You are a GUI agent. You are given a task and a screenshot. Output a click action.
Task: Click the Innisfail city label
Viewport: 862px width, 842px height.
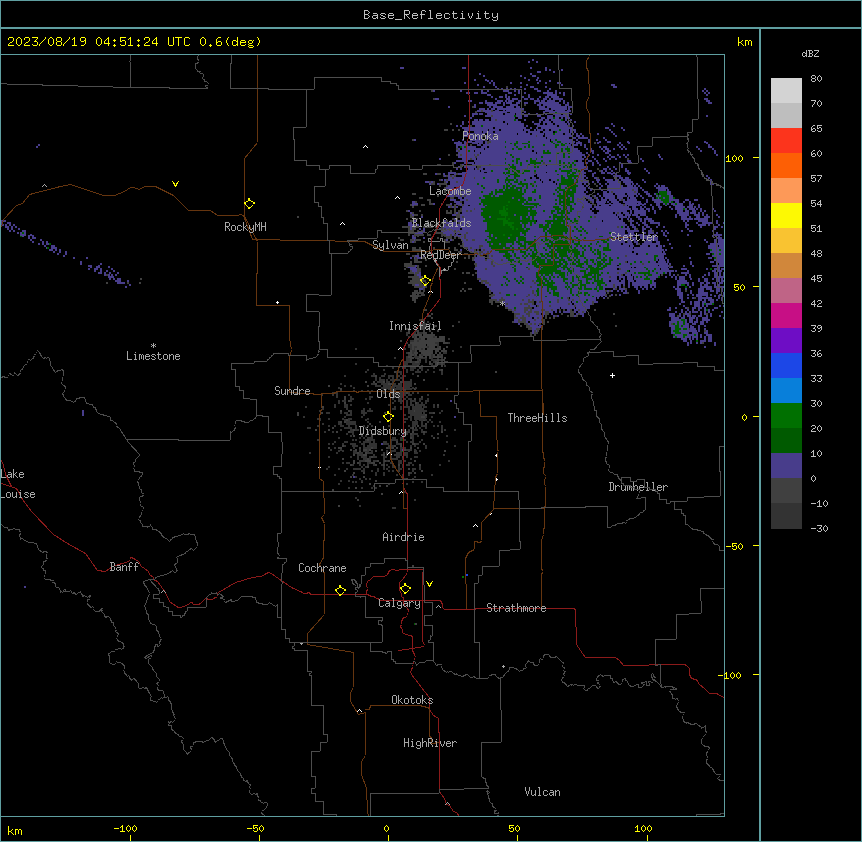pos(415,326)
